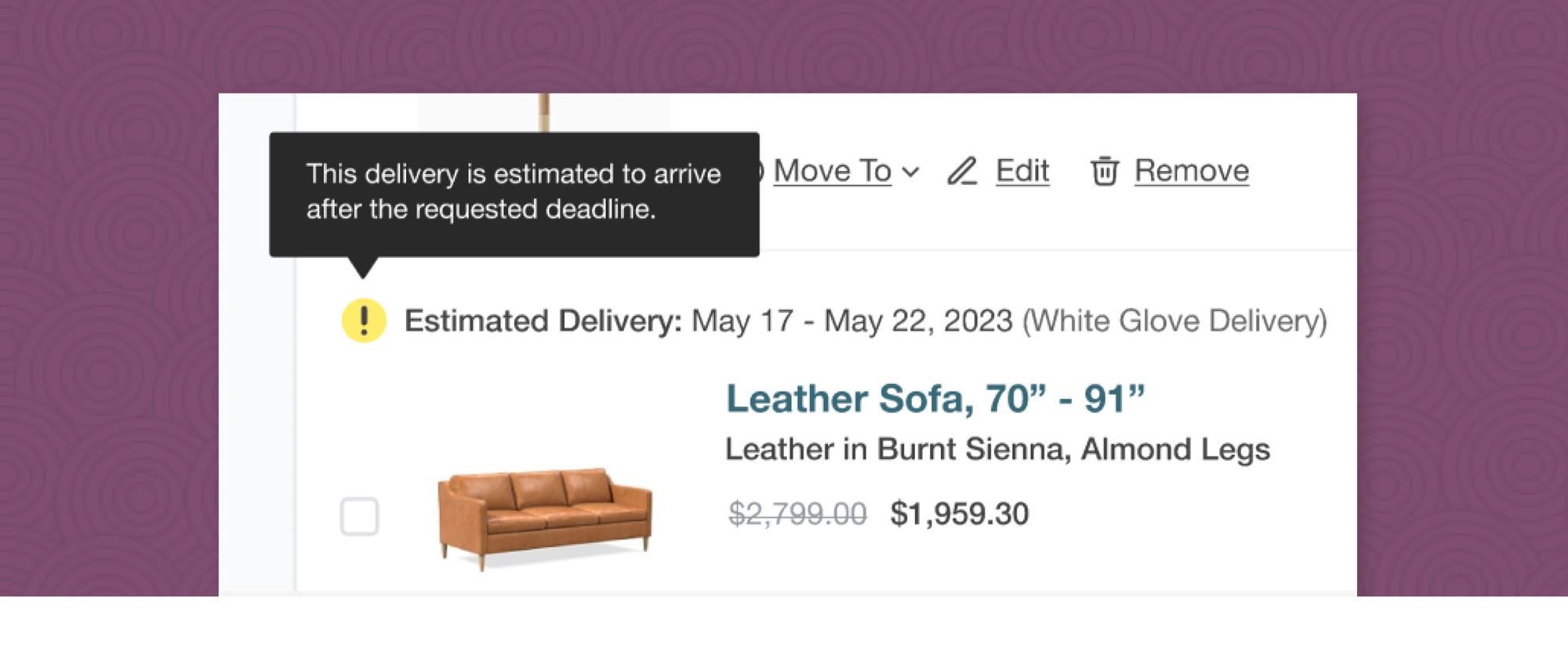This screenshot has height=663, width=1568.
Task: Click the Estimated Delivery label
Action: [543, 321]
